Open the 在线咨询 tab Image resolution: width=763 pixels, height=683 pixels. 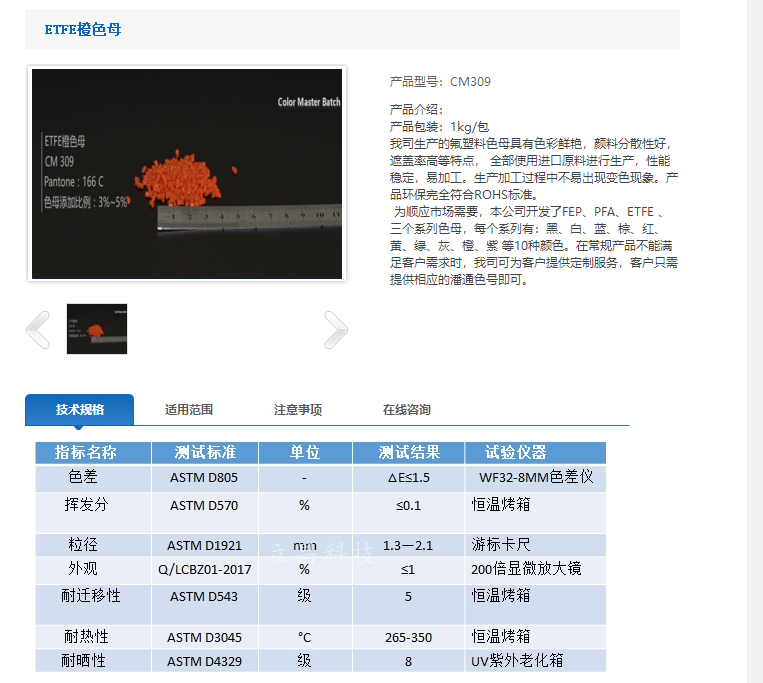[406, 410]
